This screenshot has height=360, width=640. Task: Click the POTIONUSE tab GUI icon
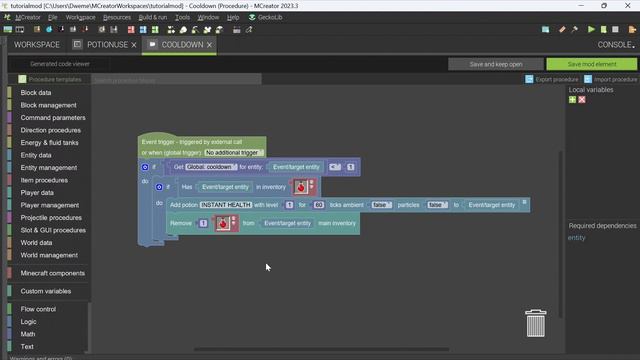point(77,44)
